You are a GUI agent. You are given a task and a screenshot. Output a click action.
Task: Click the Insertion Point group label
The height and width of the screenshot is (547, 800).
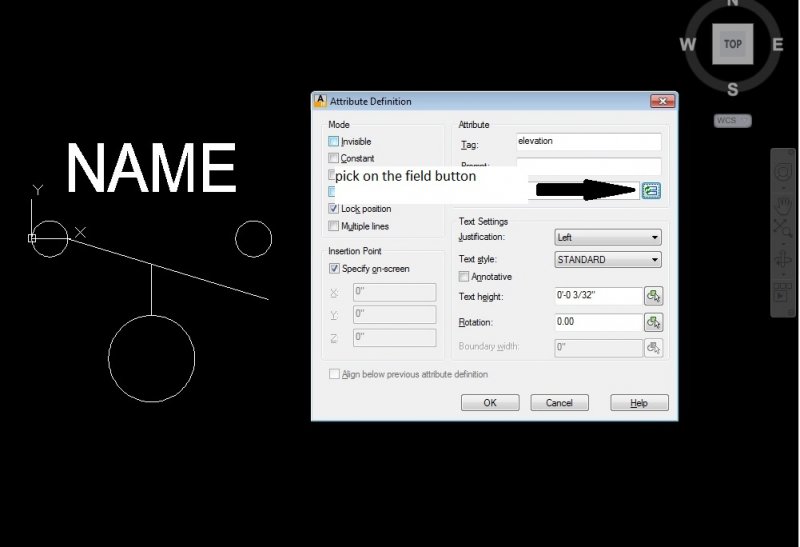(355, 251)
